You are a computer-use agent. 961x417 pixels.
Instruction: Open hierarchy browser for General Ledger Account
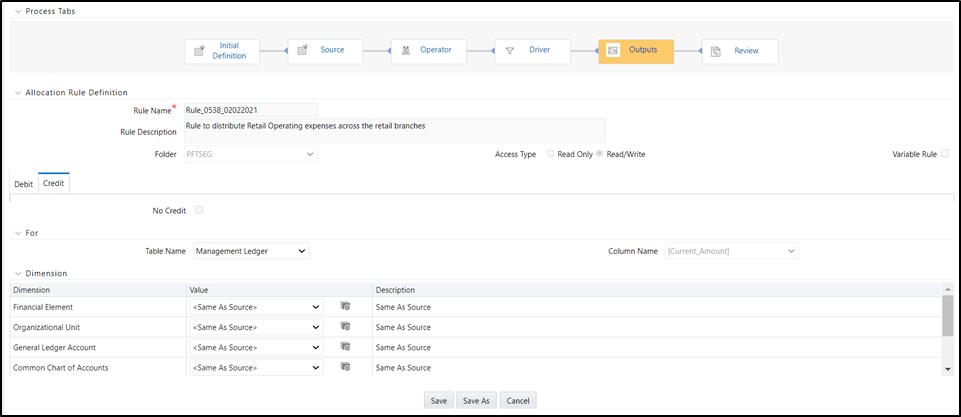click(x=345, y=346)
